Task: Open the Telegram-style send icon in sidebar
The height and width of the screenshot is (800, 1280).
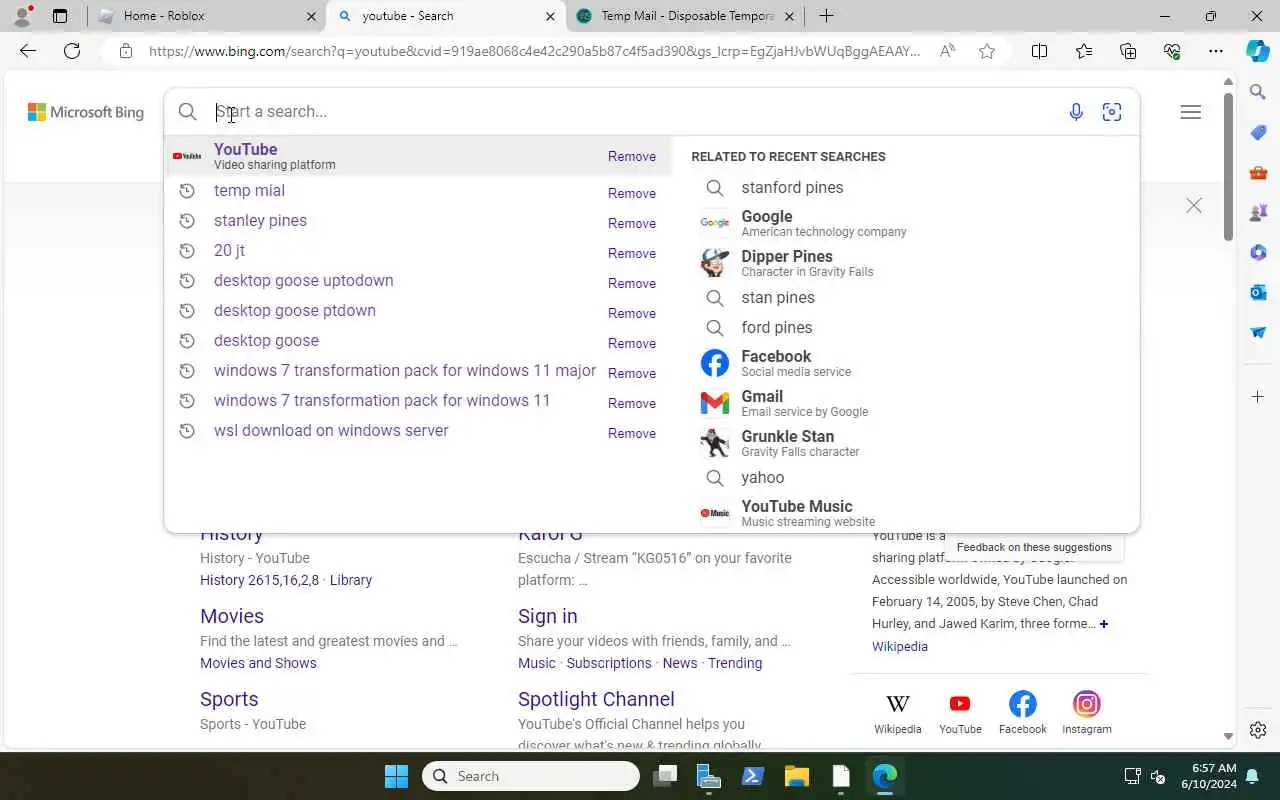Action: pos(1258,332)
